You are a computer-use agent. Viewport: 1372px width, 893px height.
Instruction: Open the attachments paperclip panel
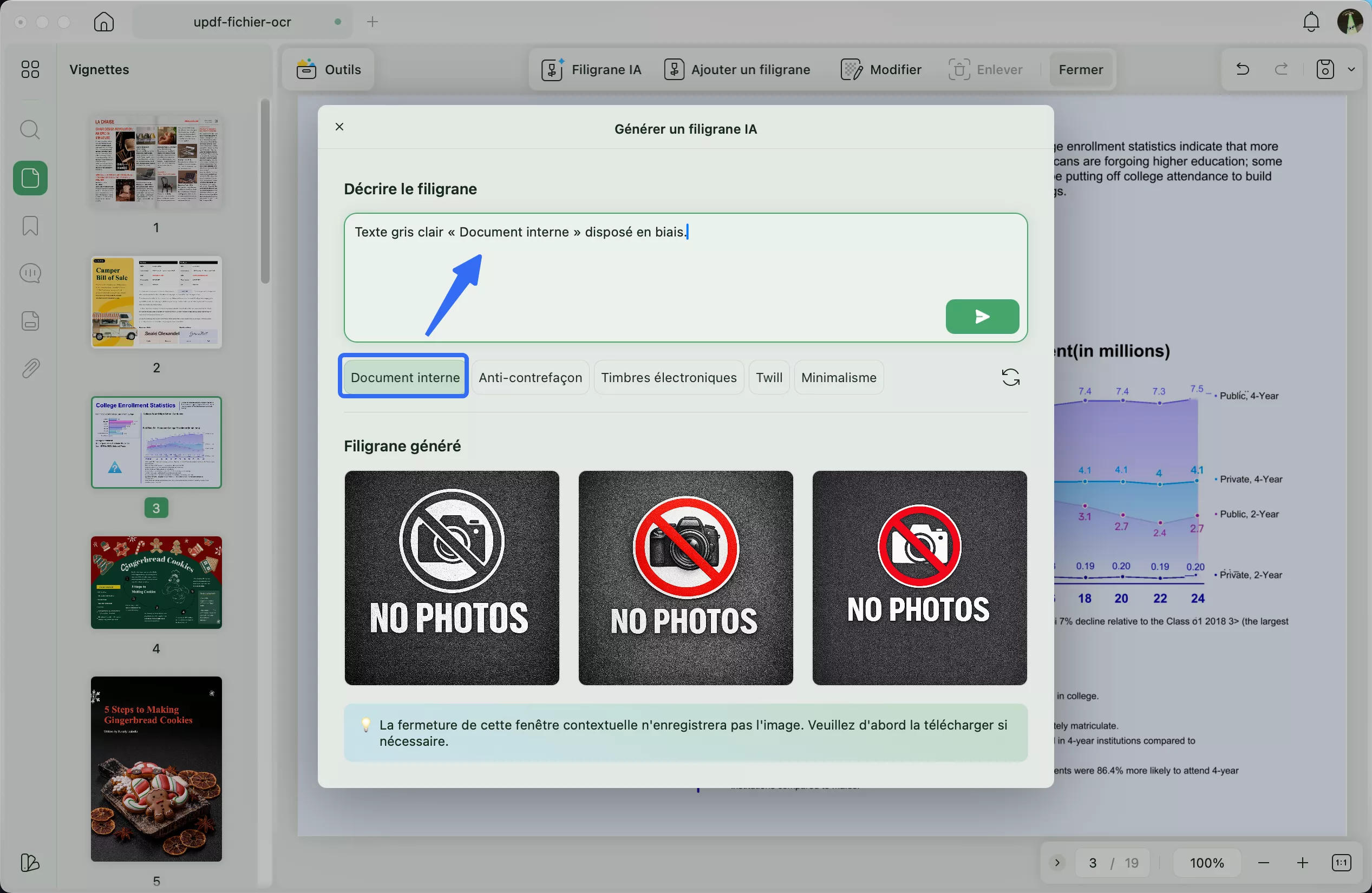pyautogui.click(x=30, y=368)
